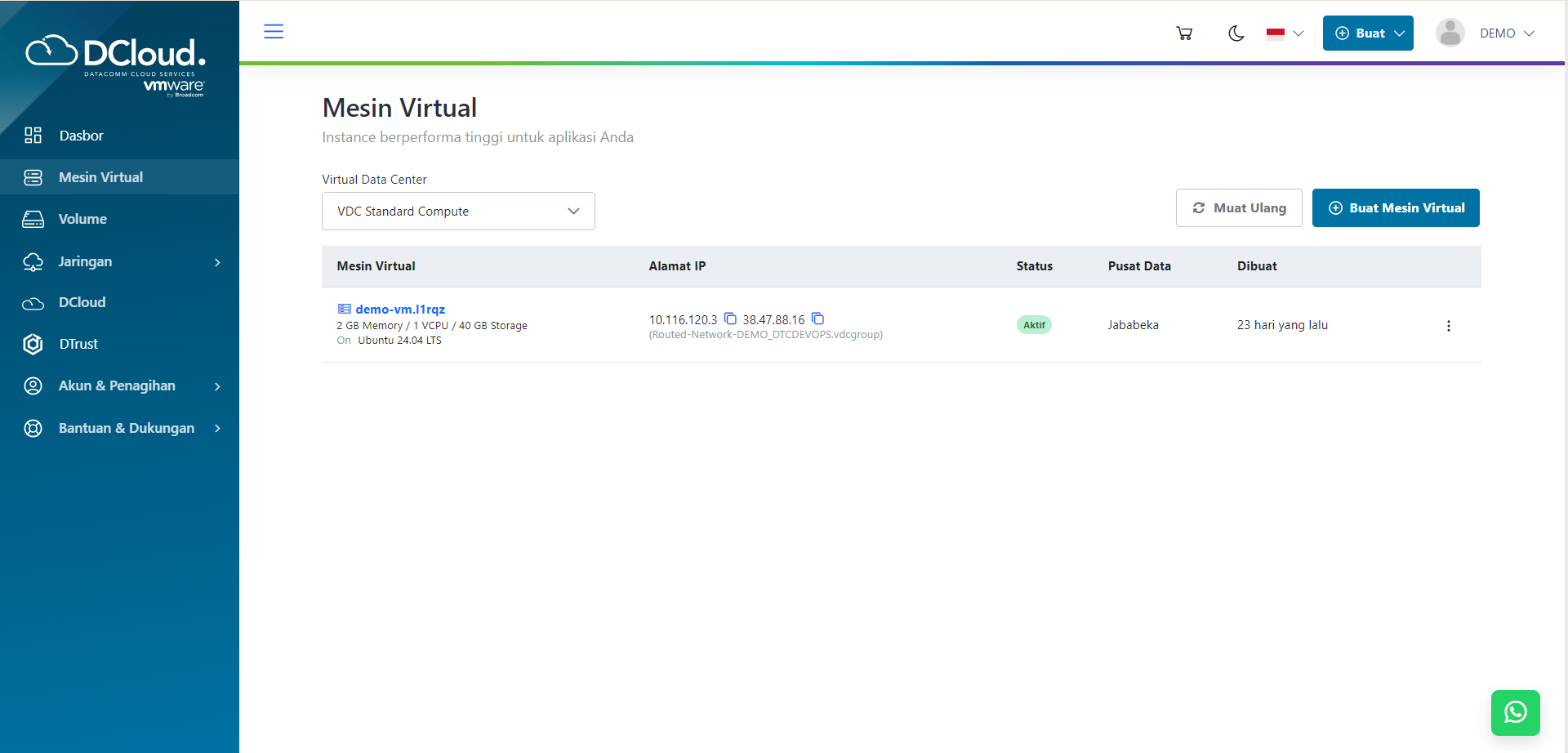Open the demo-vm.l1rqz link

tap(400, 310)
